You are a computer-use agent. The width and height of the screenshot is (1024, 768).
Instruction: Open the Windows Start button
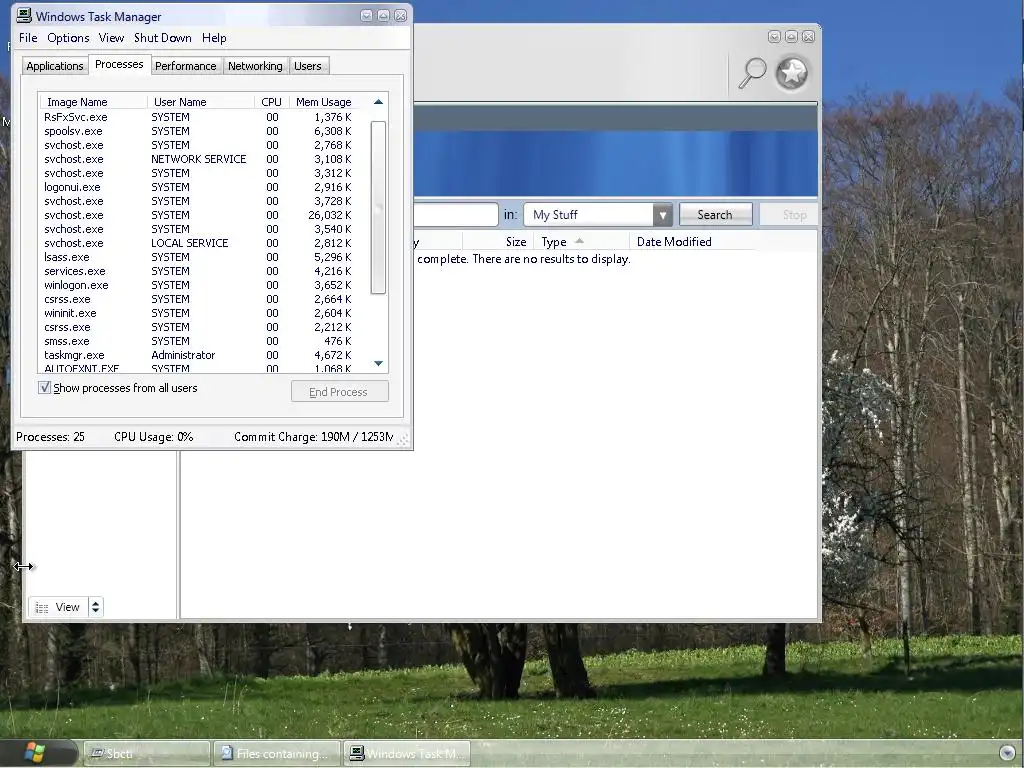[x=35, y=753]
